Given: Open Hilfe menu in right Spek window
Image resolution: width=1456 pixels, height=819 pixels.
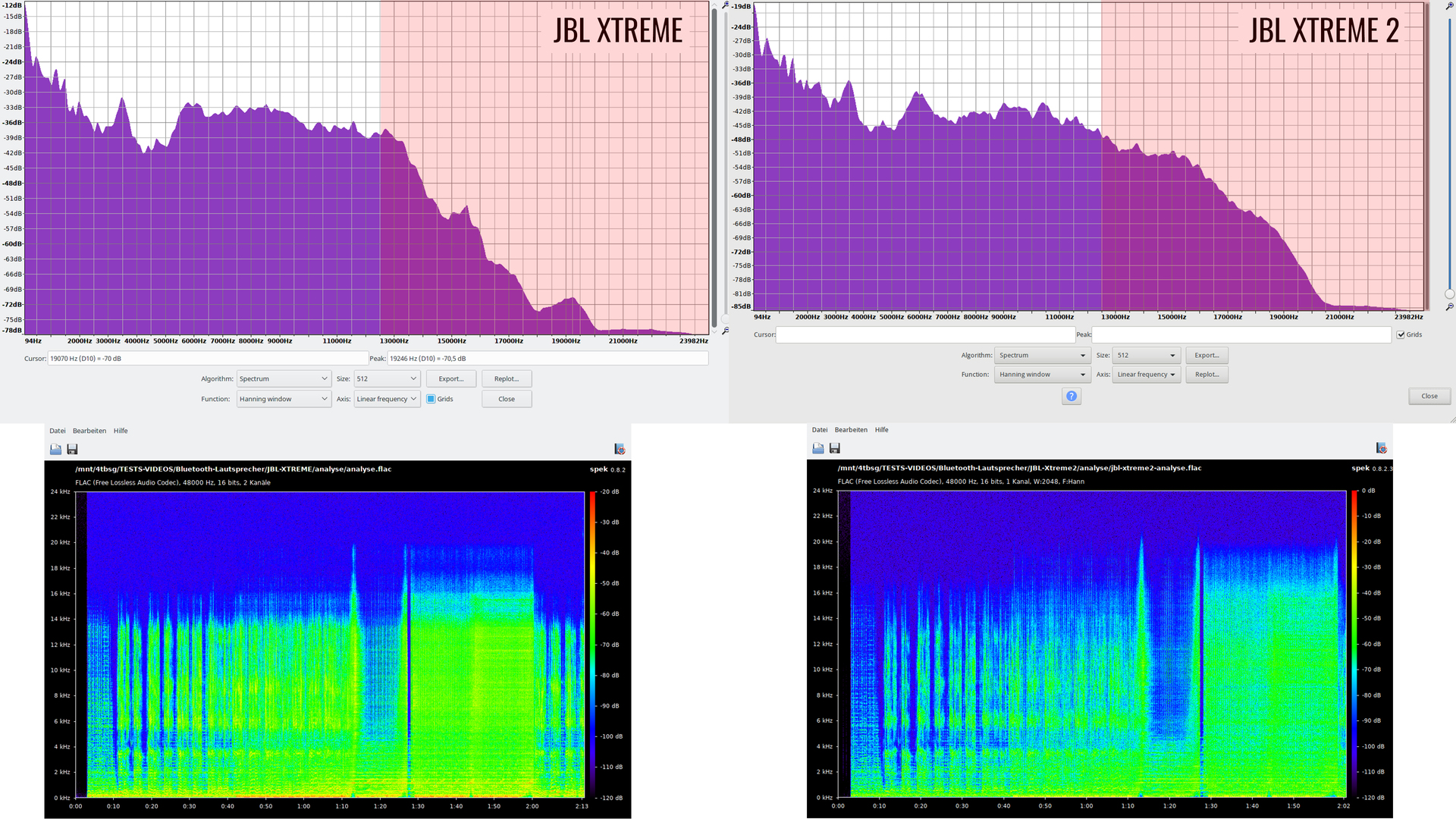Looking at the screenshot, I should tap(881, 430).
